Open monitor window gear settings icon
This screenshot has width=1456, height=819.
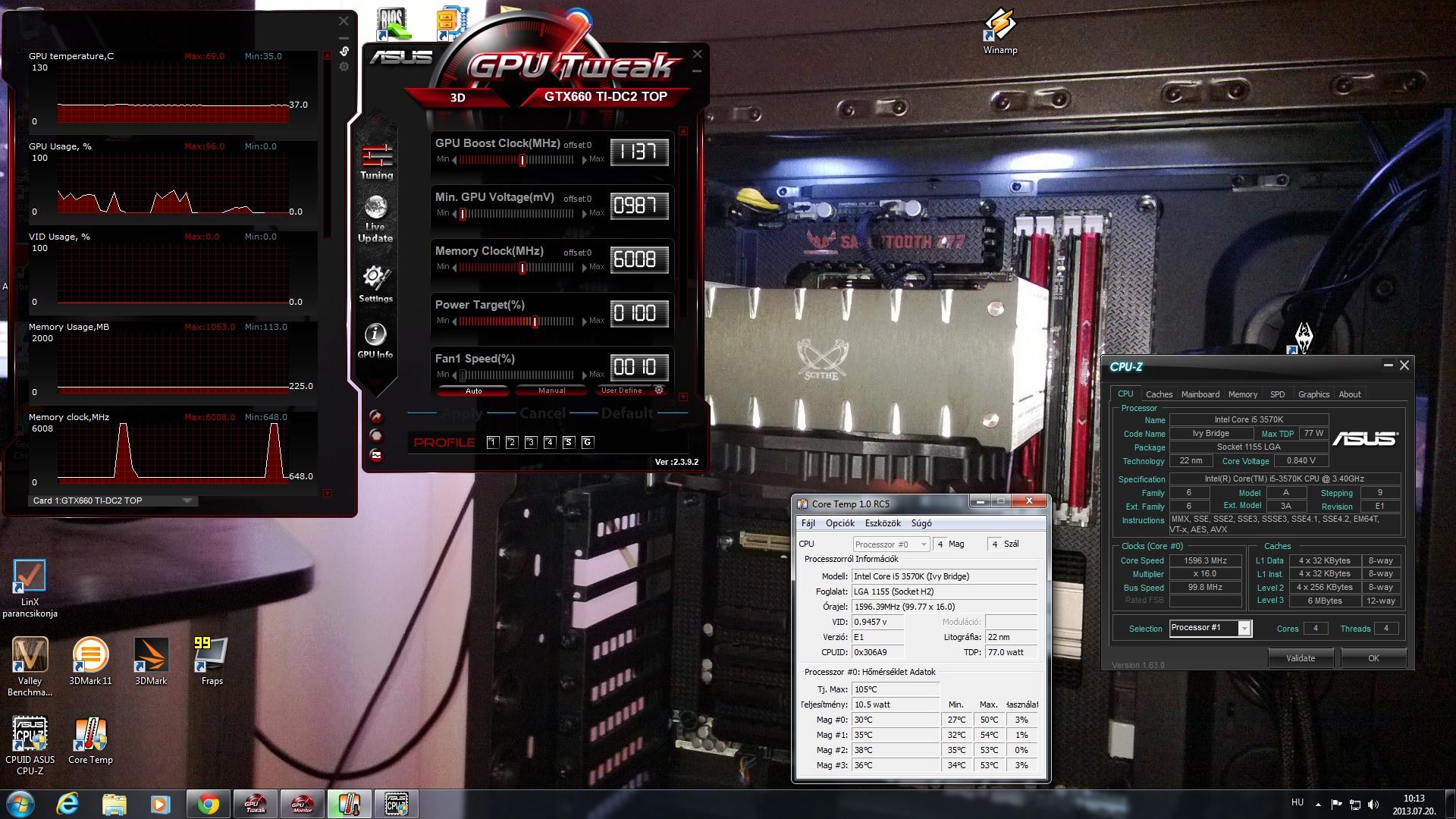point(344,67)
